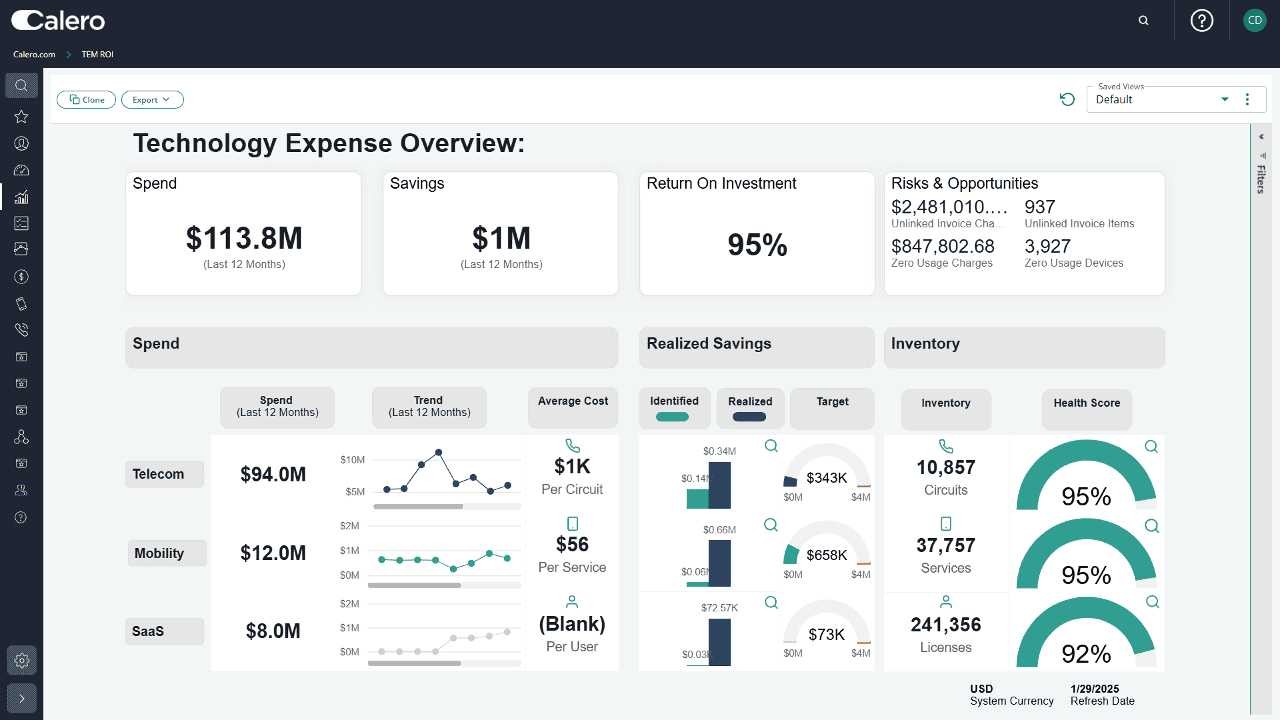Open the mobile device sidebar icon
1280x720 pixels.
[21, 303]
